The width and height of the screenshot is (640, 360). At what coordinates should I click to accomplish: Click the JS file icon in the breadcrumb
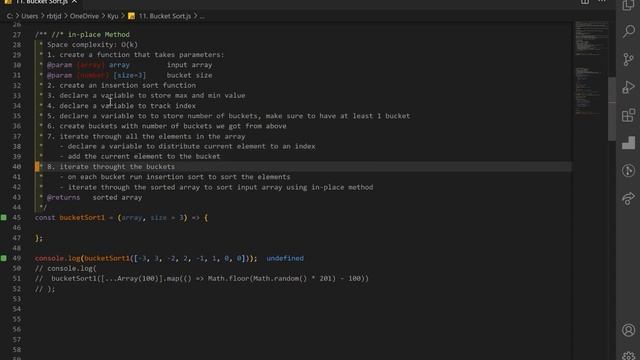[x=131, y=16]
